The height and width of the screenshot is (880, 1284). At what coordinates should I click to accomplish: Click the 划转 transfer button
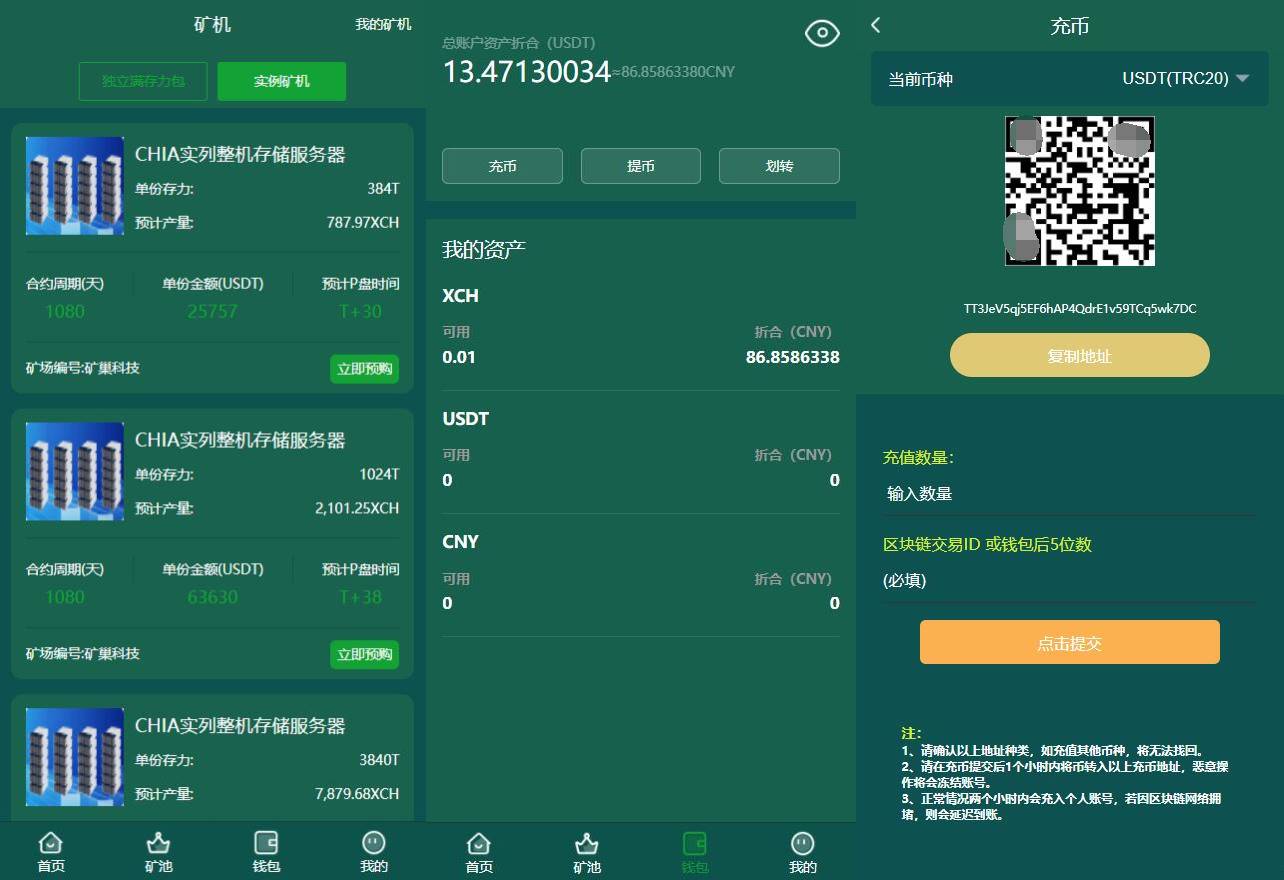pos(779,166)
